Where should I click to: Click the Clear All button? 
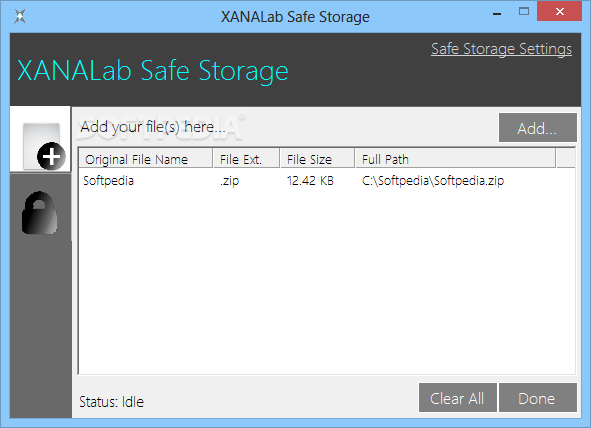[x=457, y=398]
